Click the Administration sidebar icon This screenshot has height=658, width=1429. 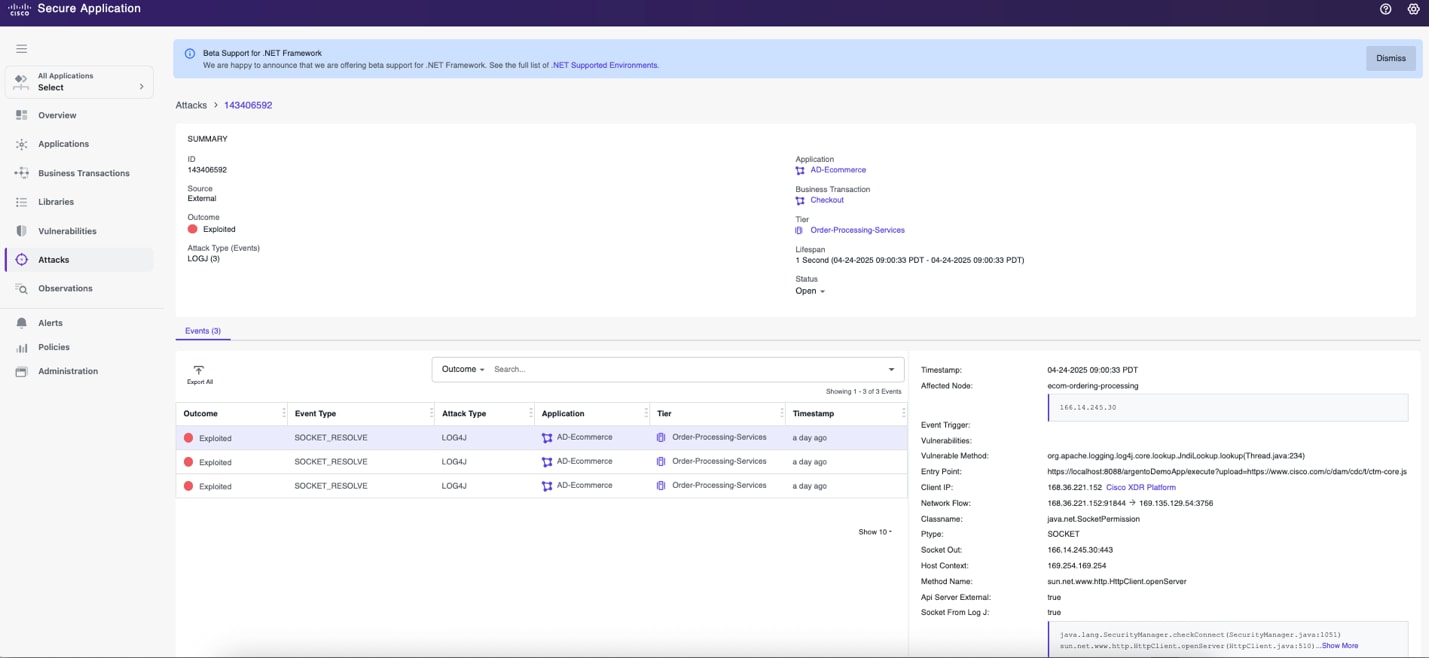[x=21, y=371]
